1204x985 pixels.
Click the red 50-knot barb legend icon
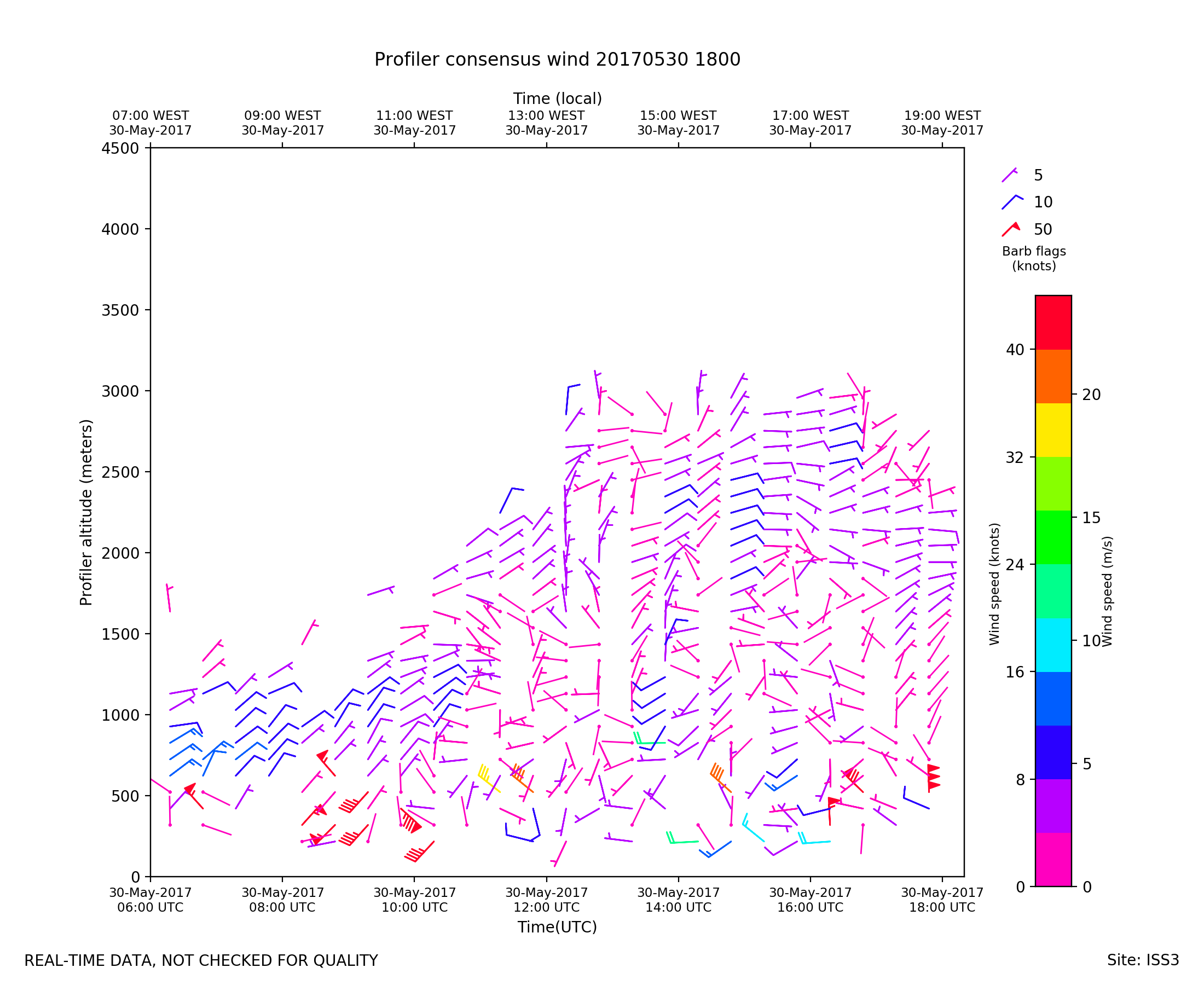click(1010, 229)
